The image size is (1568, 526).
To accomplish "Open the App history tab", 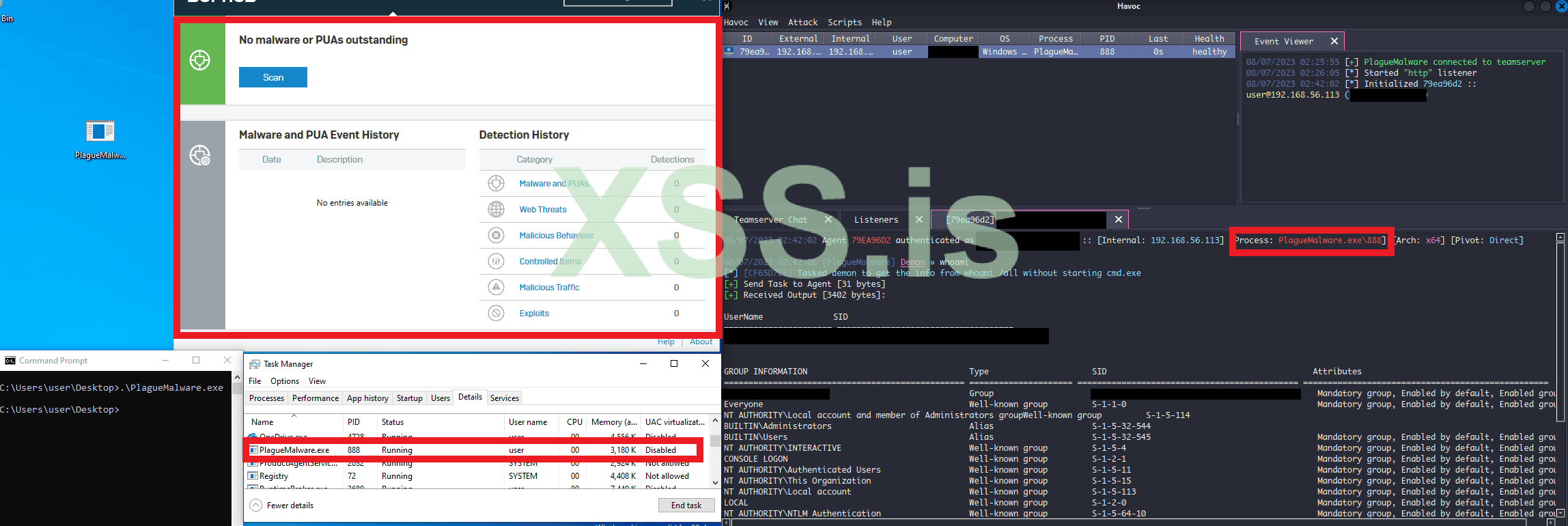I will click(367, 398).
